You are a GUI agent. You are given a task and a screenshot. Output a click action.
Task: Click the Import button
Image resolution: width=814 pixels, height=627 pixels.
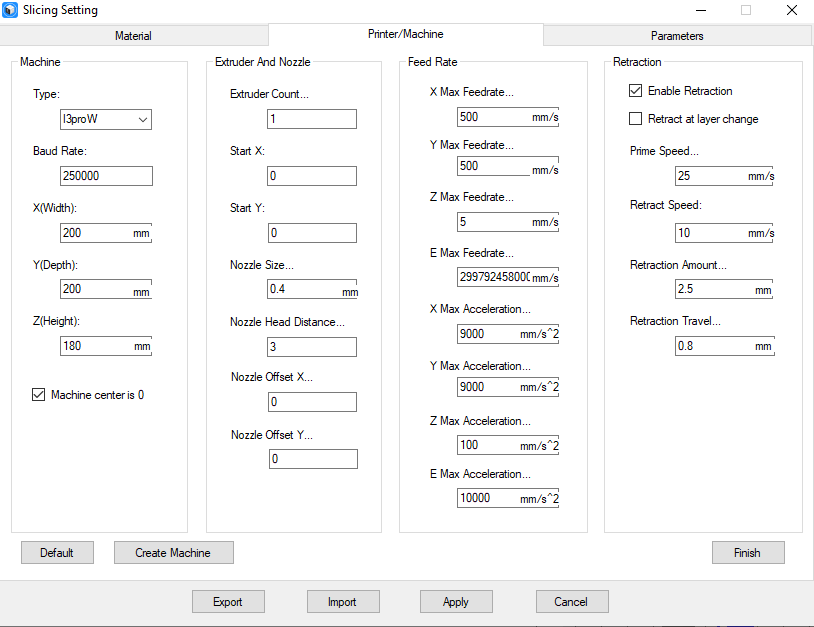(342, 602)
